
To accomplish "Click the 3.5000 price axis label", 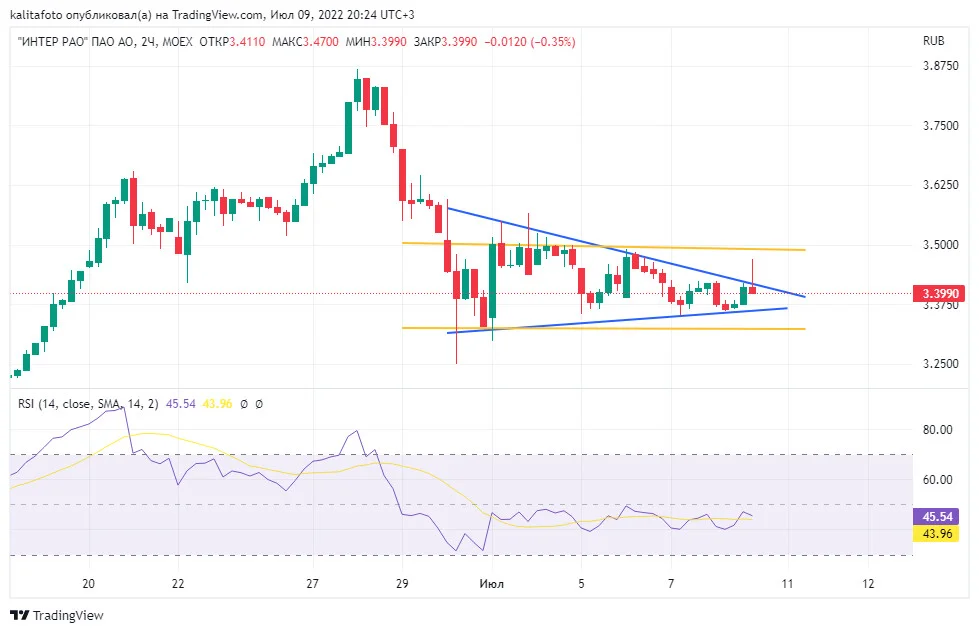I will [940, 245].
